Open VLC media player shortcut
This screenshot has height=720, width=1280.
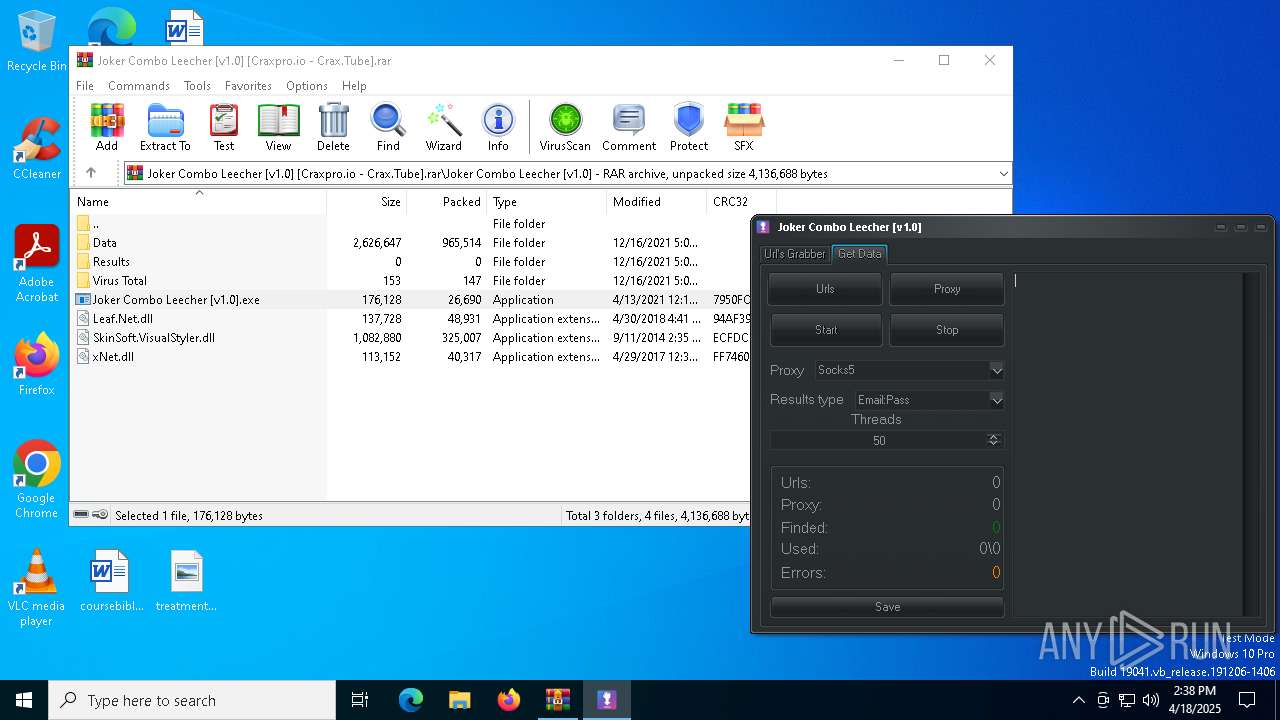pos(37,588)
